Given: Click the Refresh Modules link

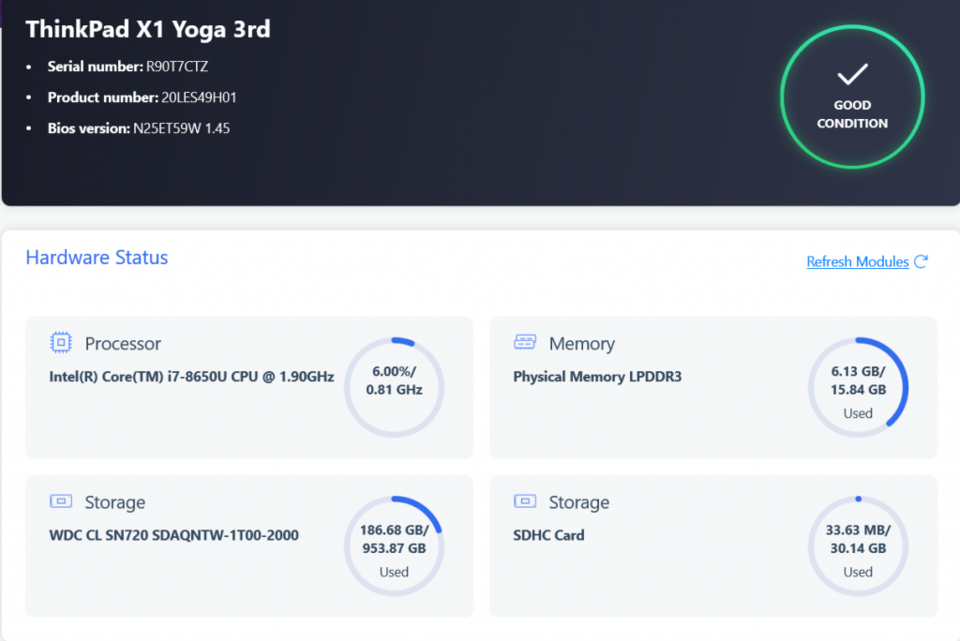Looking at the screenshot, I should [857, 261].
